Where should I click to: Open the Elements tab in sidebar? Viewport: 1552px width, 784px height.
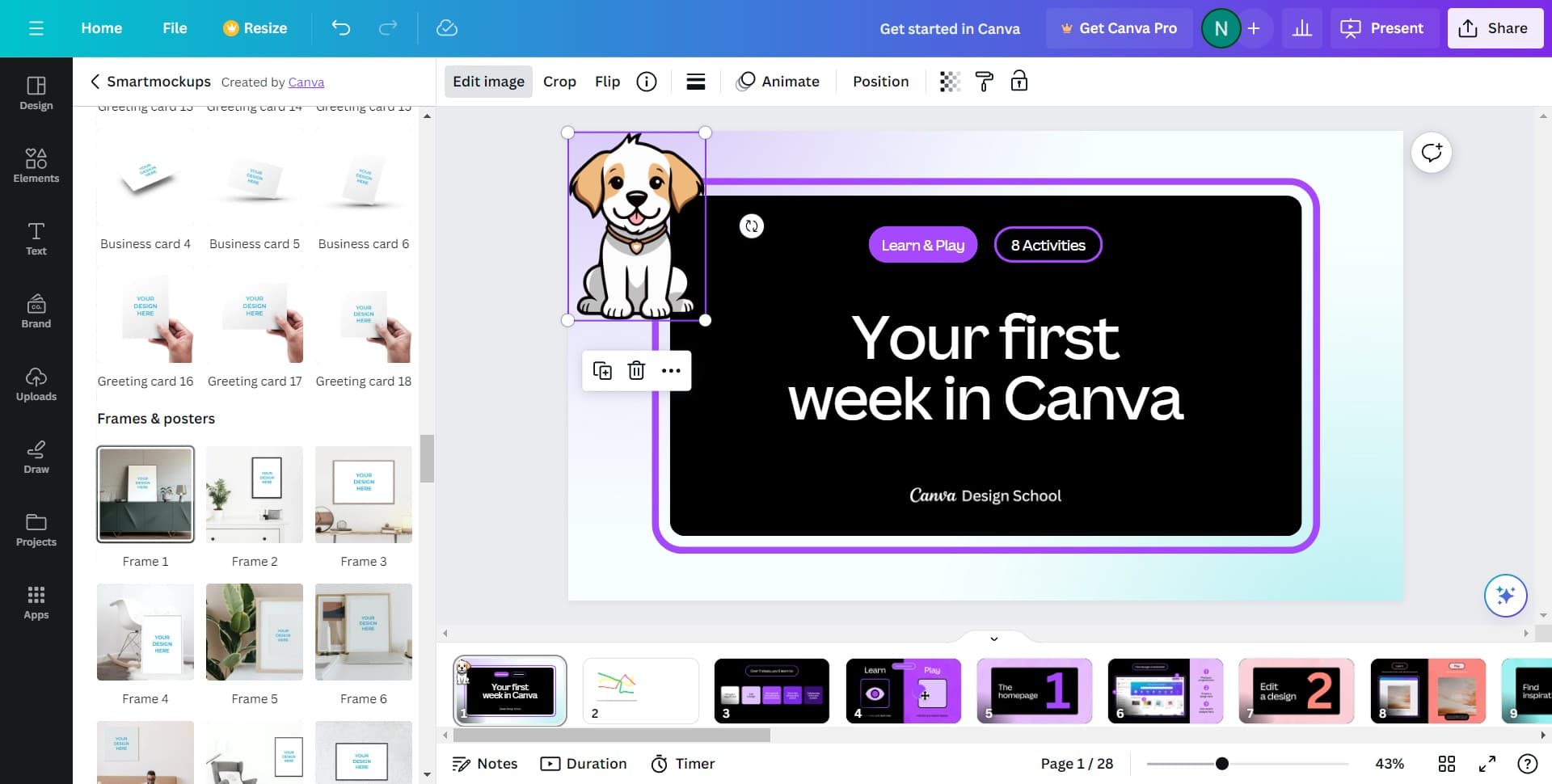tap(36, 165)
